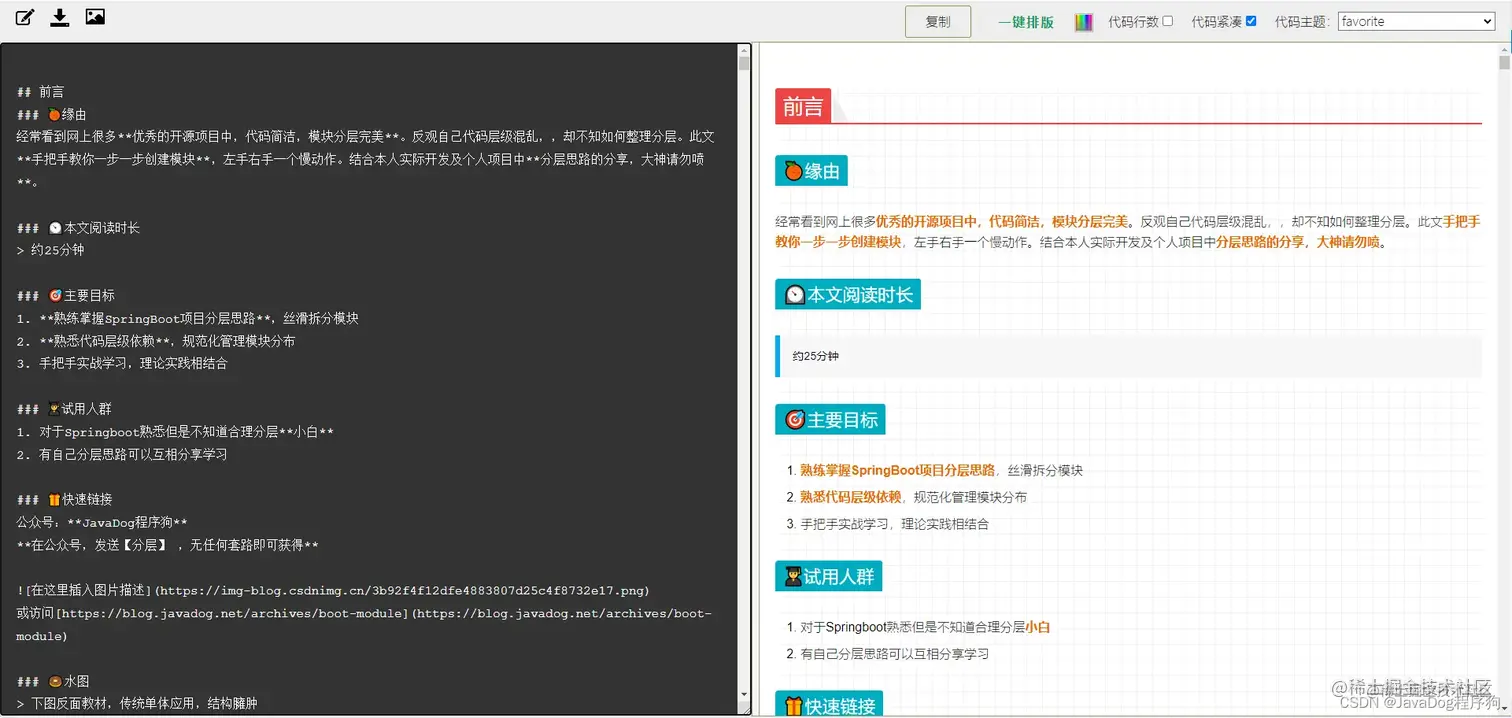The width and height of the screenshot is (1512, 718).
Task: Open the rainbow theme palette icon
Action: 1084,20
